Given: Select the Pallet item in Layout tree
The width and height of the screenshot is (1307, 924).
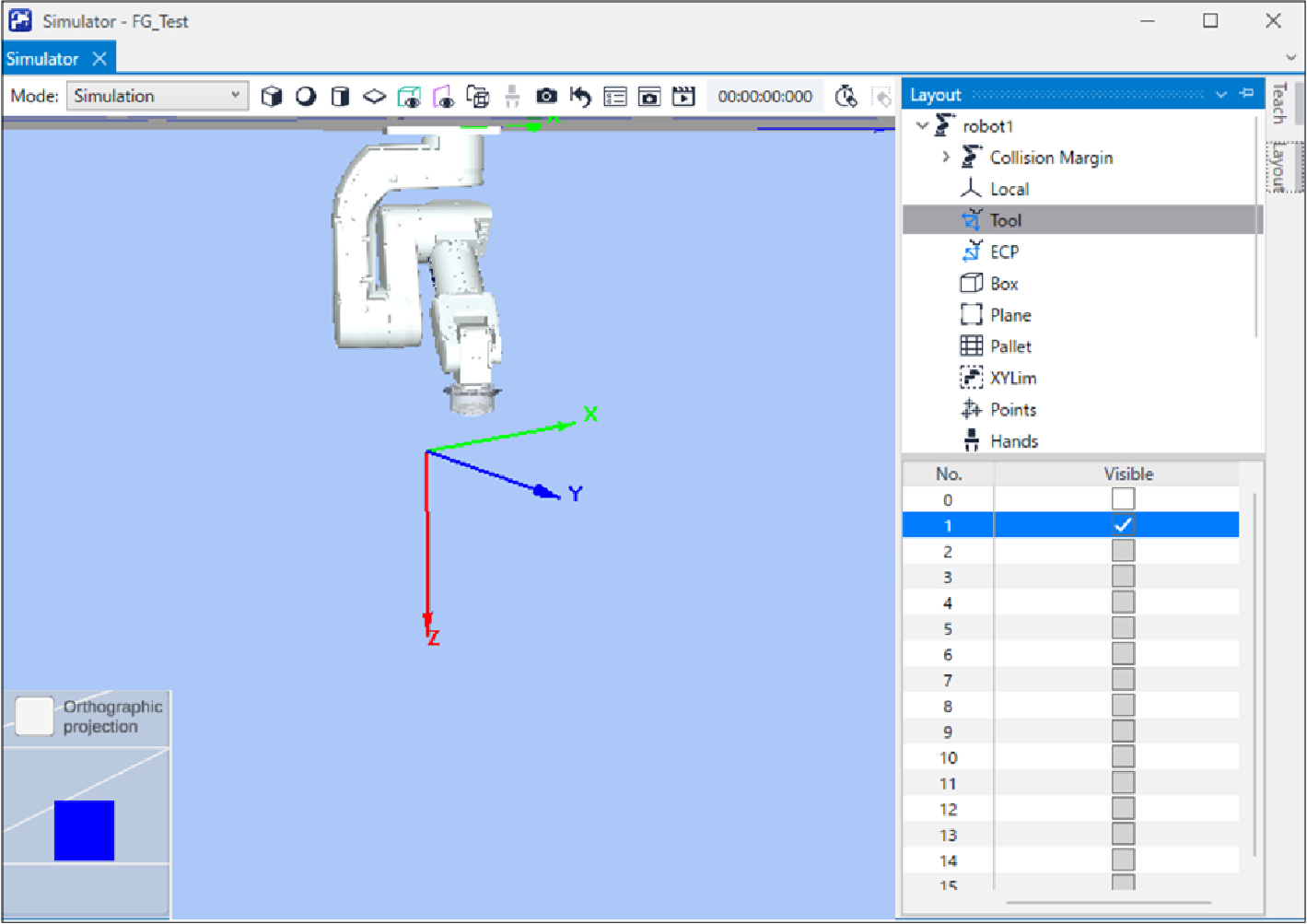Looking at the screenshot, I should 1010,346.
